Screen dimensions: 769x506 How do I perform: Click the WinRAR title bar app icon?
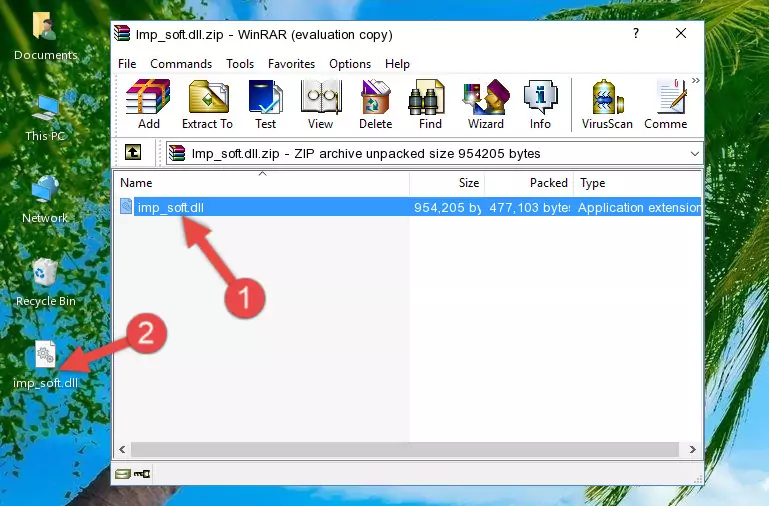click(122, 33)
